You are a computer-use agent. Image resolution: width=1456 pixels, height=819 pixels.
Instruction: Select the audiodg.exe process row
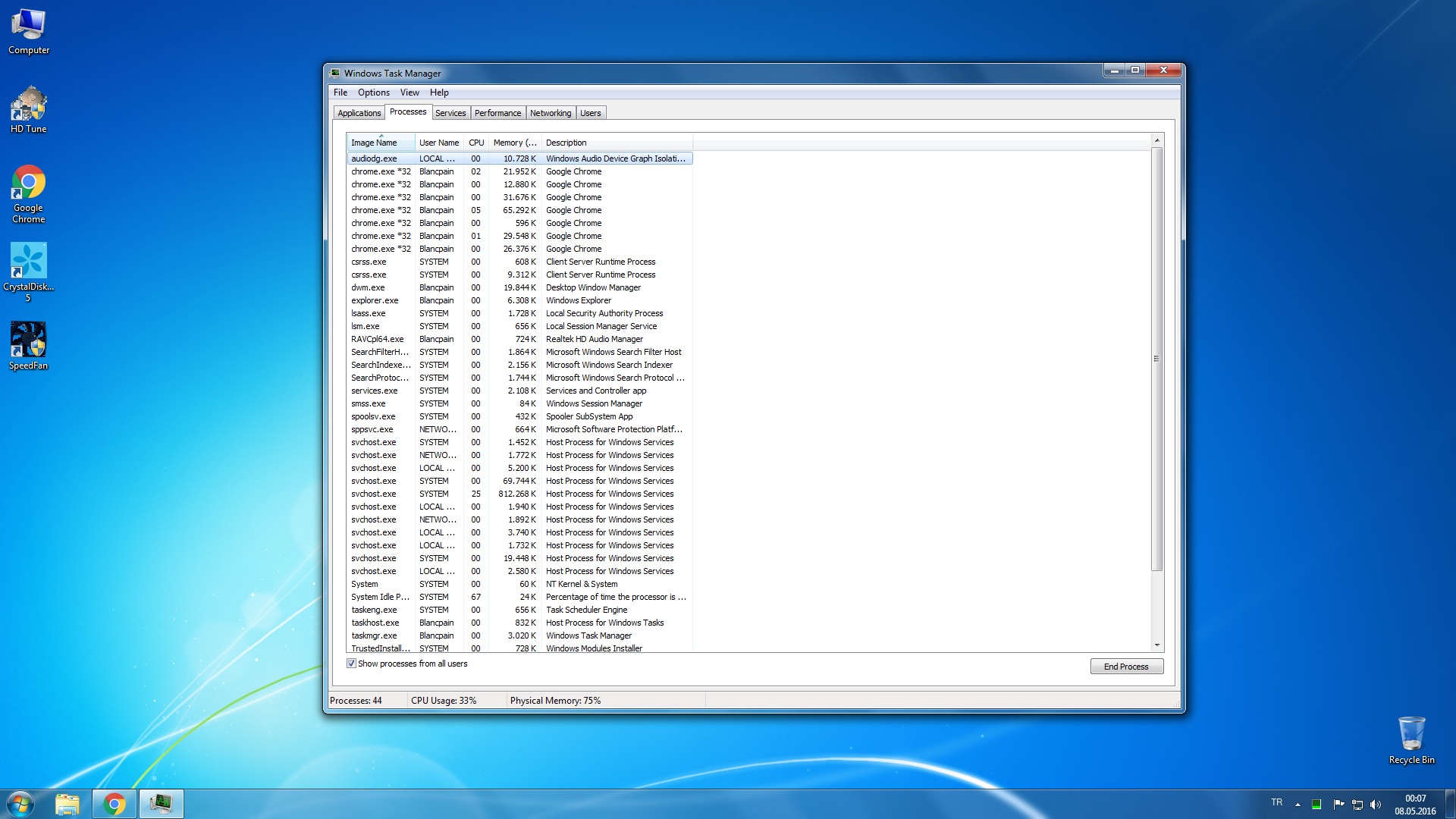coord(519,158)
